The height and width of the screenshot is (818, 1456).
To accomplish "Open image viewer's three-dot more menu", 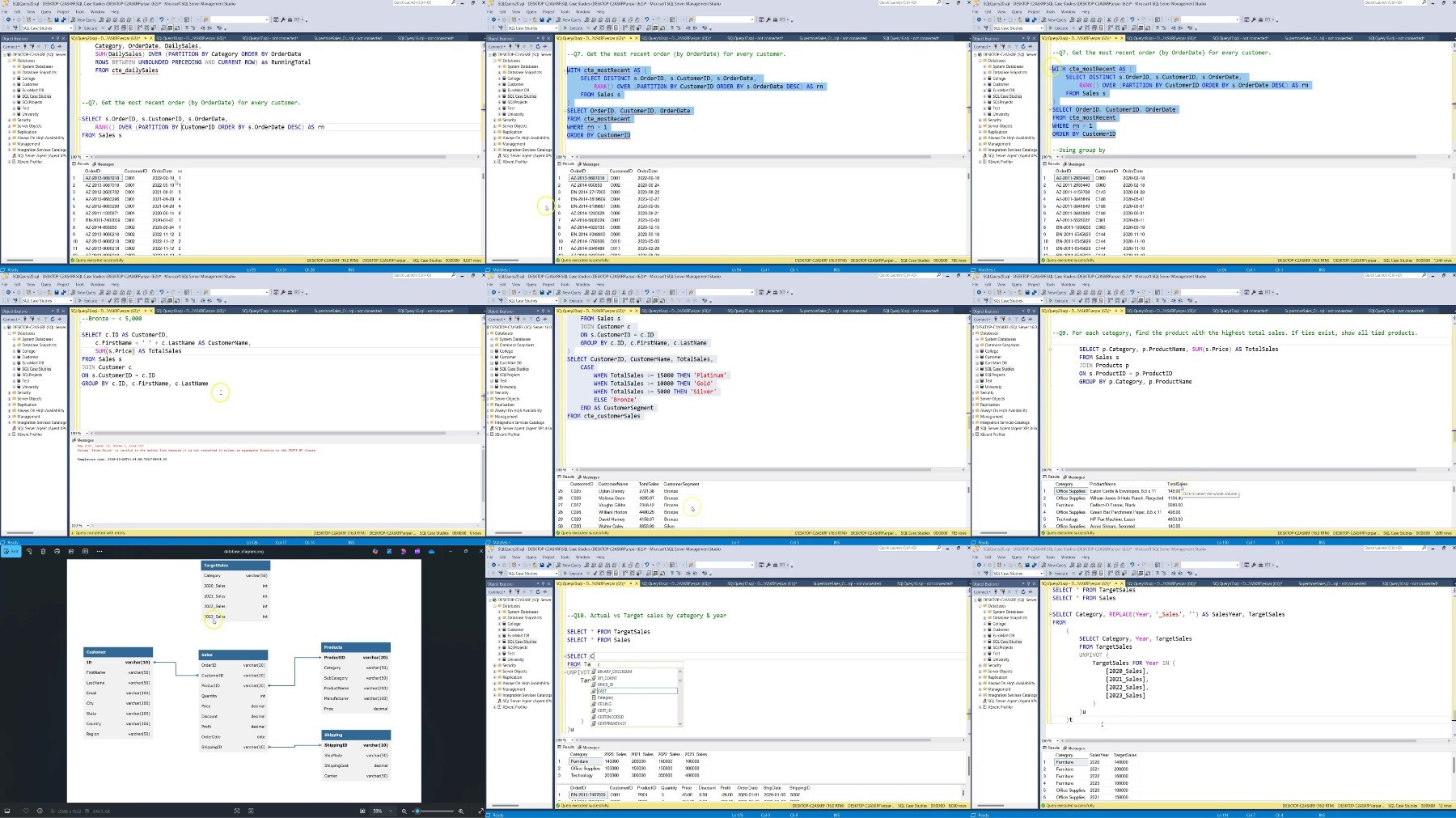I will (x=99, y=551).
